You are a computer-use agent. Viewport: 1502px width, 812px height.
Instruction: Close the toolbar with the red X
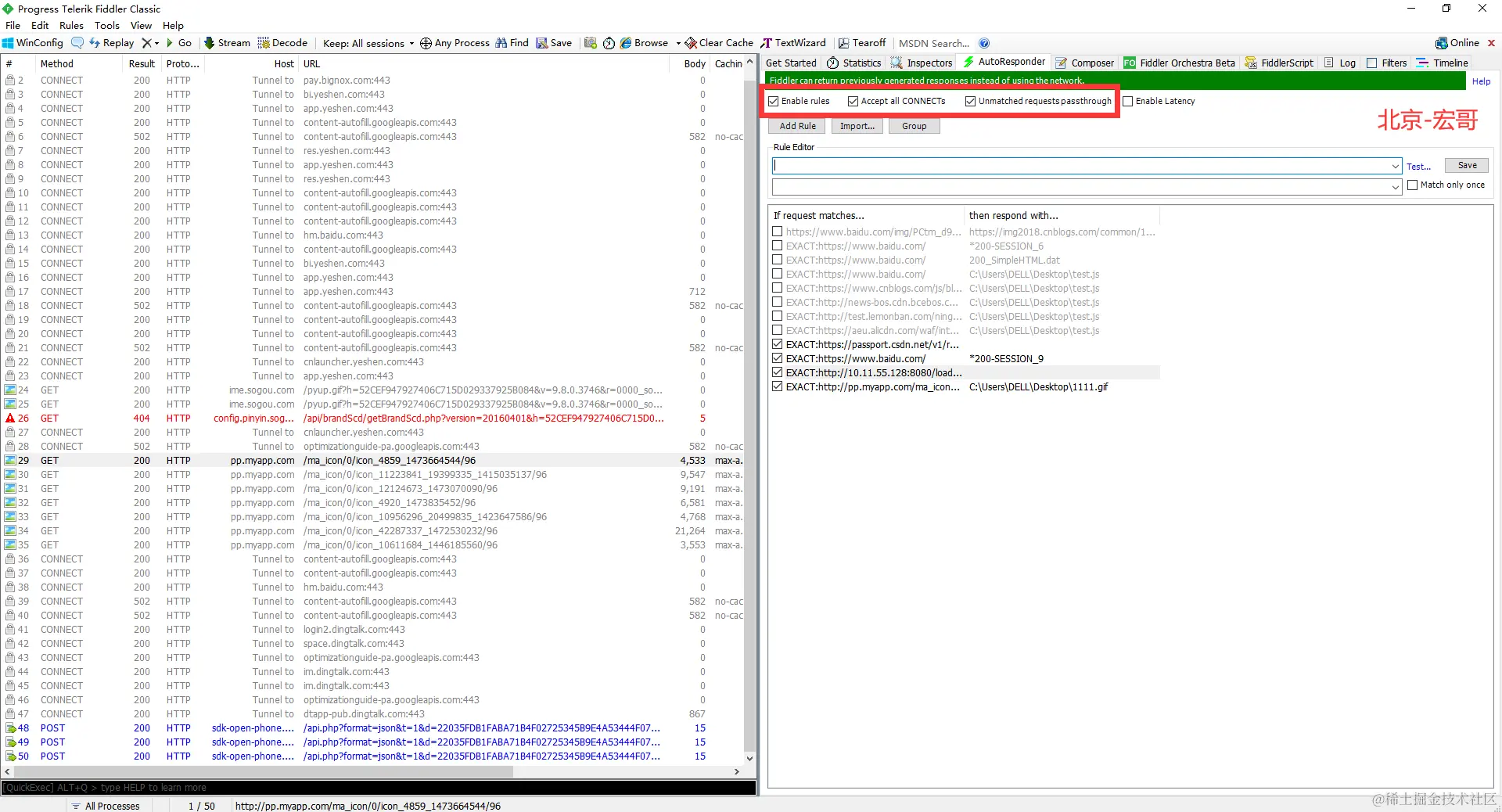point(1492,43)
